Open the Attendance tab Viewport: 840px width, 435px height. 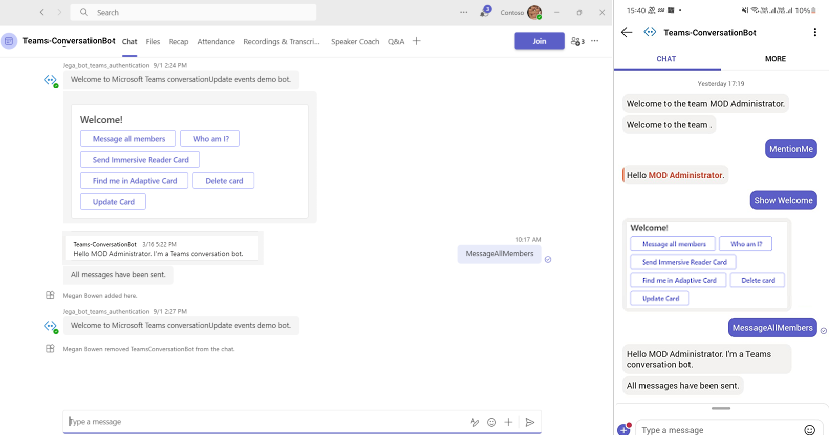tap(216, 41)
